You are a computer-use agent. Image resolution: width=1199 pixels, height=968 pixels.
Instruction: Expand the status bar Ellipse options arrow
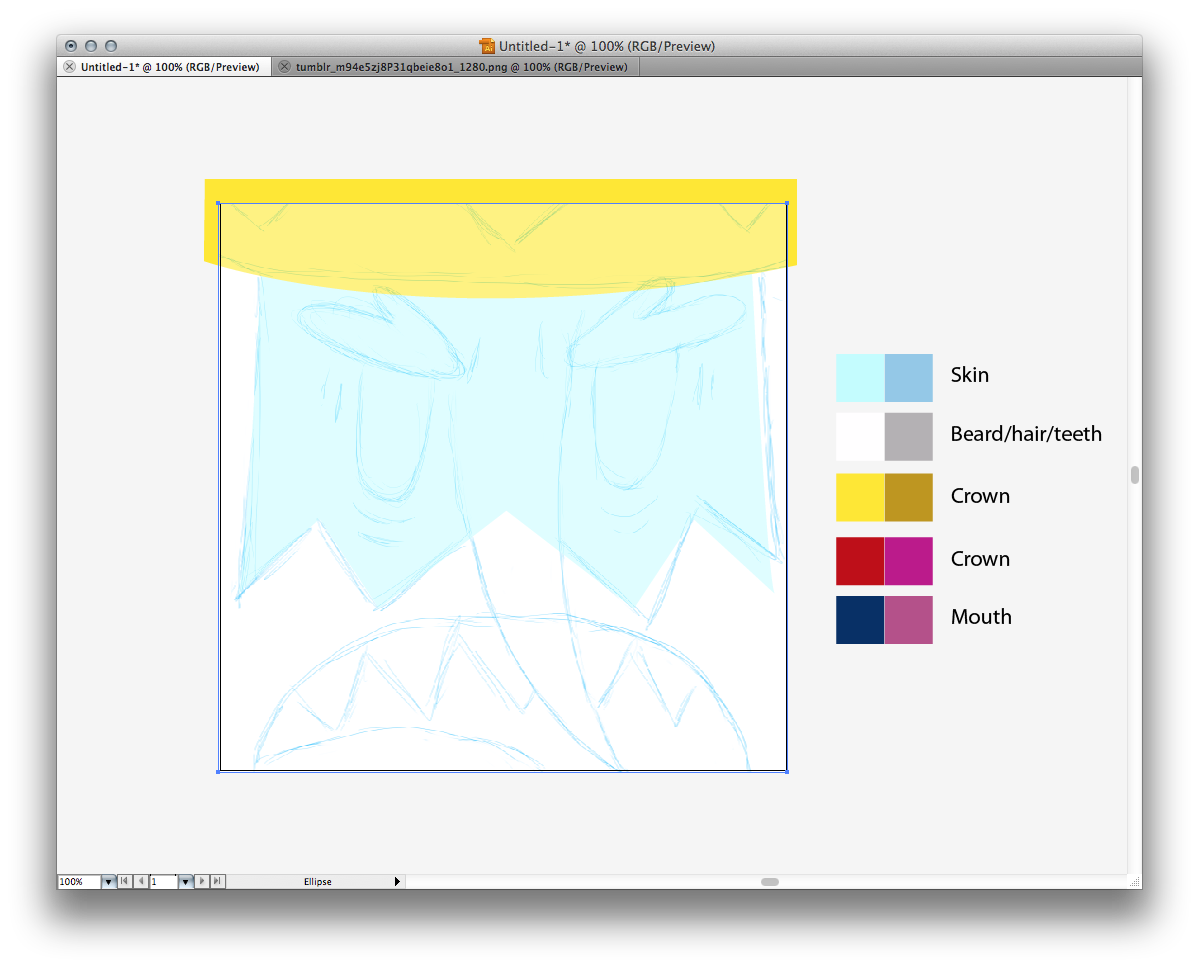(397, 881)
